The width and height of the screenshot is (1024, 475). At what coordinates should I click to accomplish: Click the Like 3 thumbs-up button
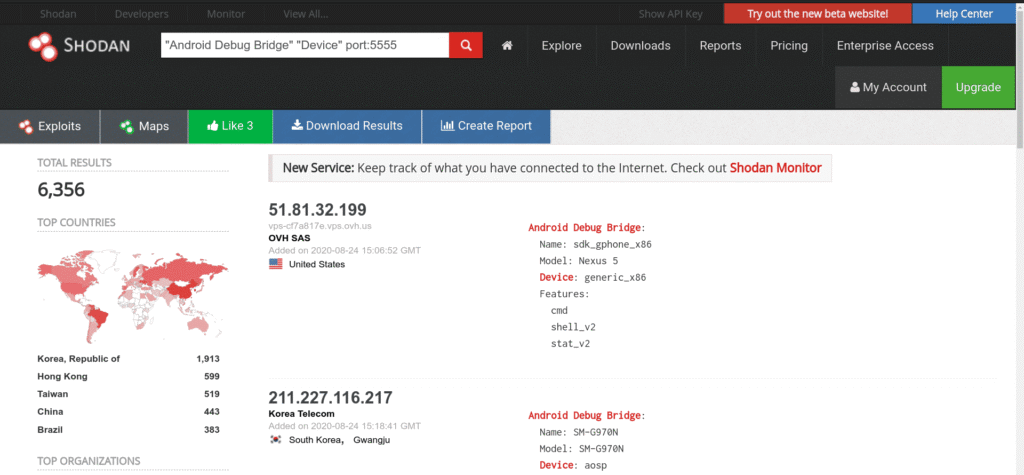tap(230, 126)
